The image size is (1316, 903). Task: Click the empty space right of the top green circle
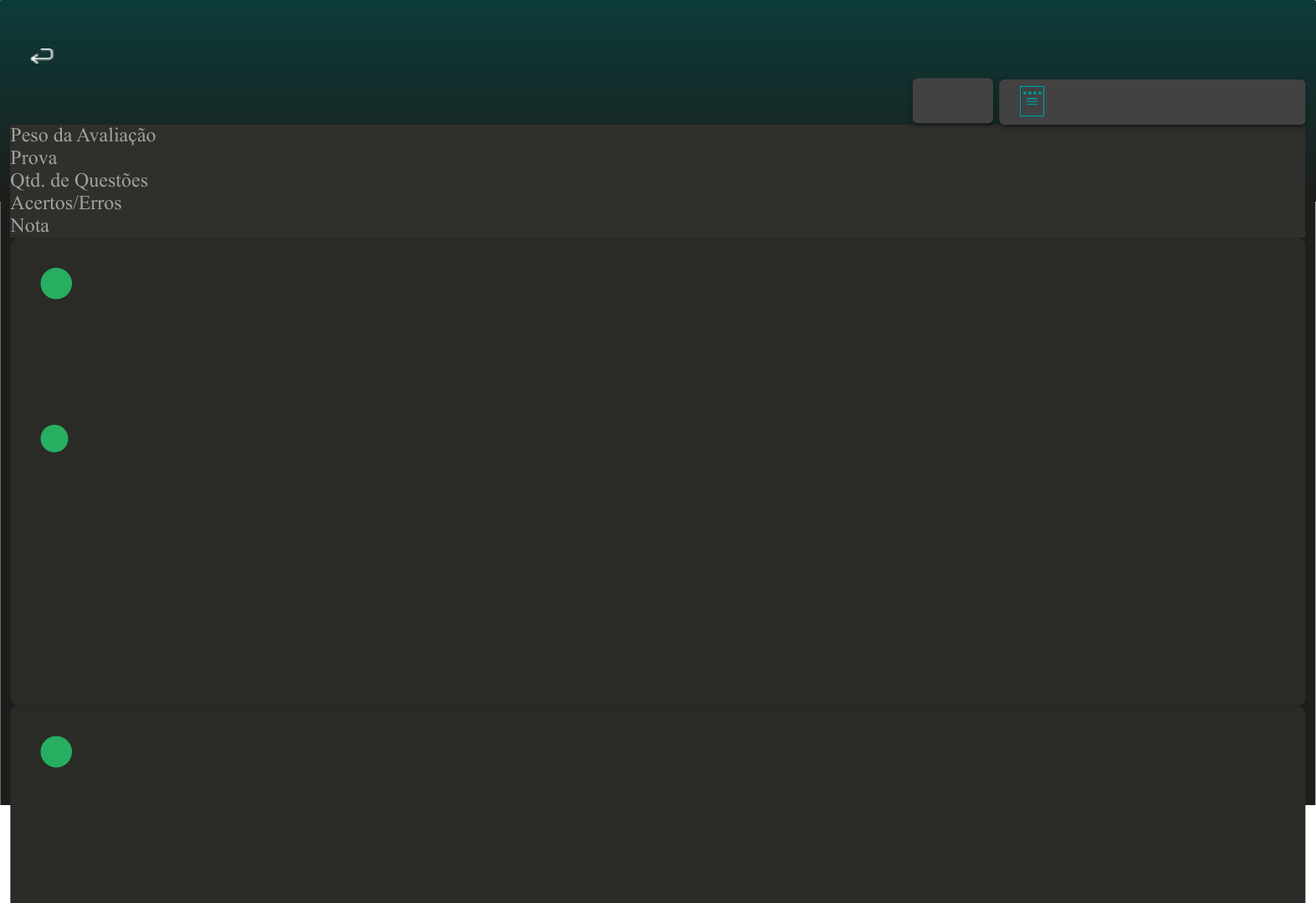click(x=669, y=284)
